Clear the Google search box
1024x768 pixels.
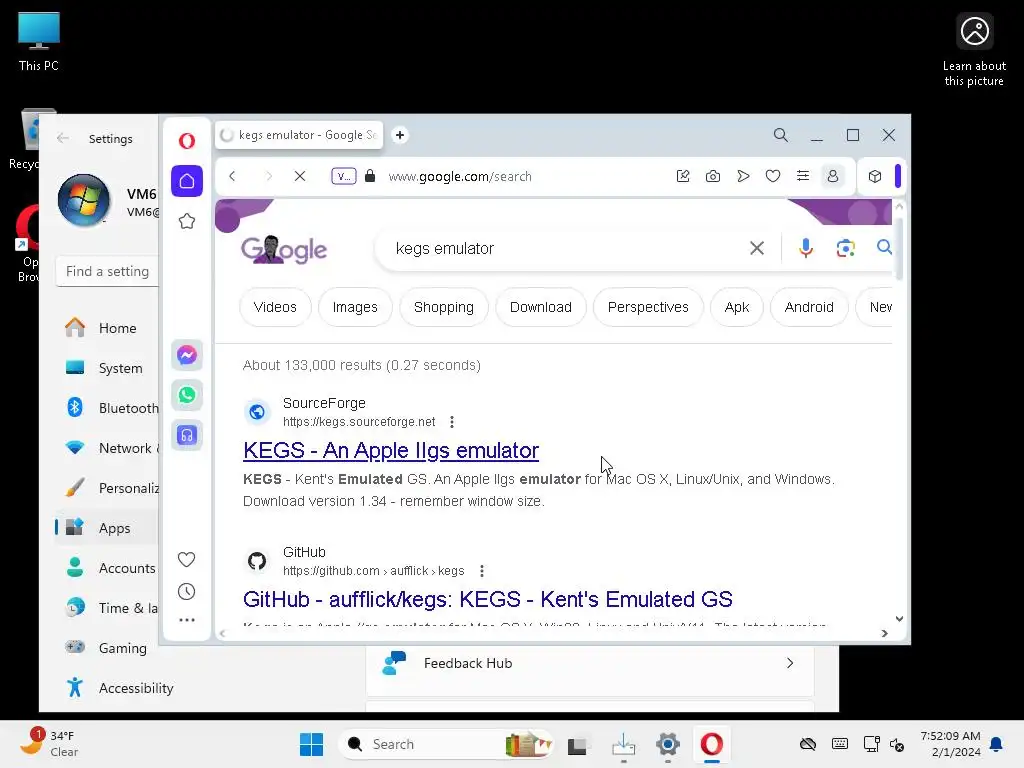(x=757, y=248)
